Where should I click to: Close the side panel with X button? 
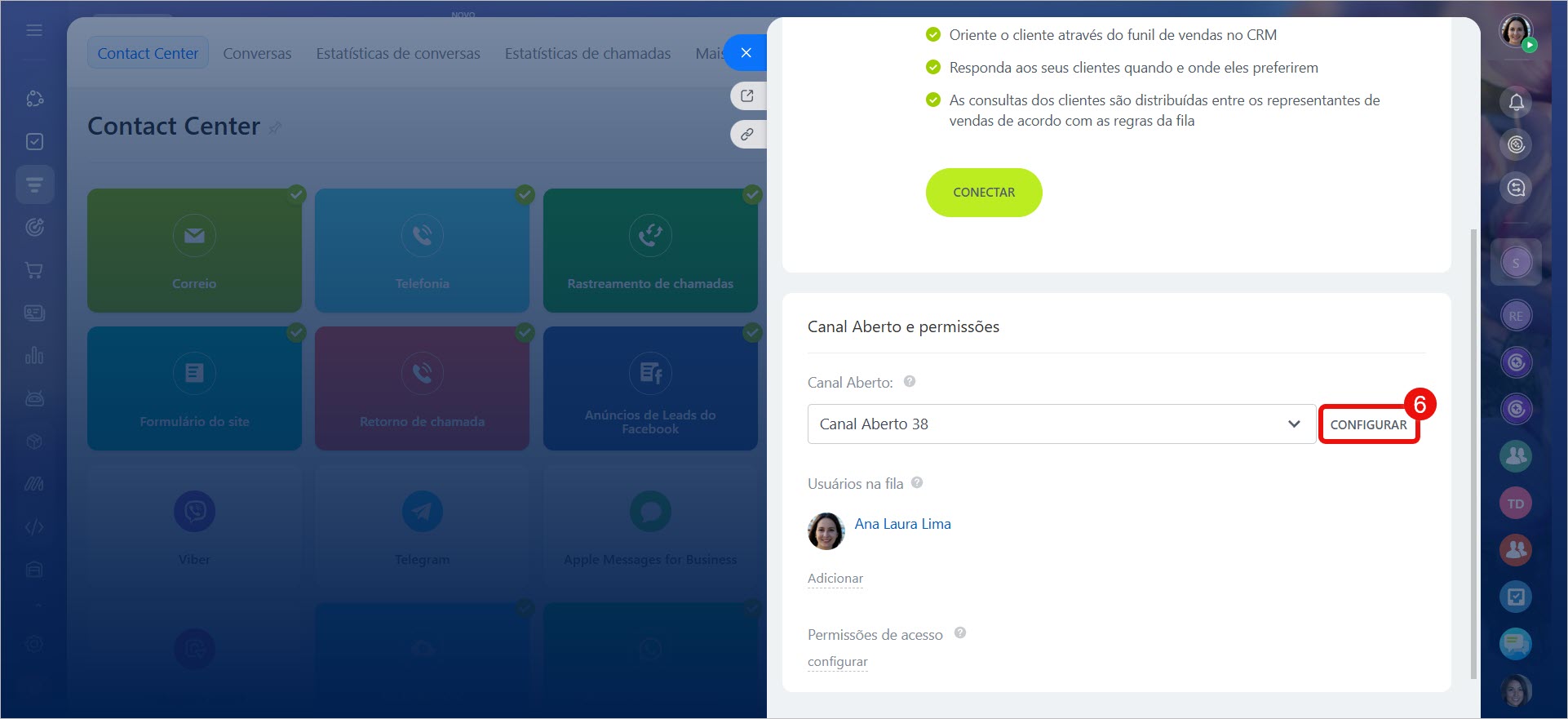point(746,53)
